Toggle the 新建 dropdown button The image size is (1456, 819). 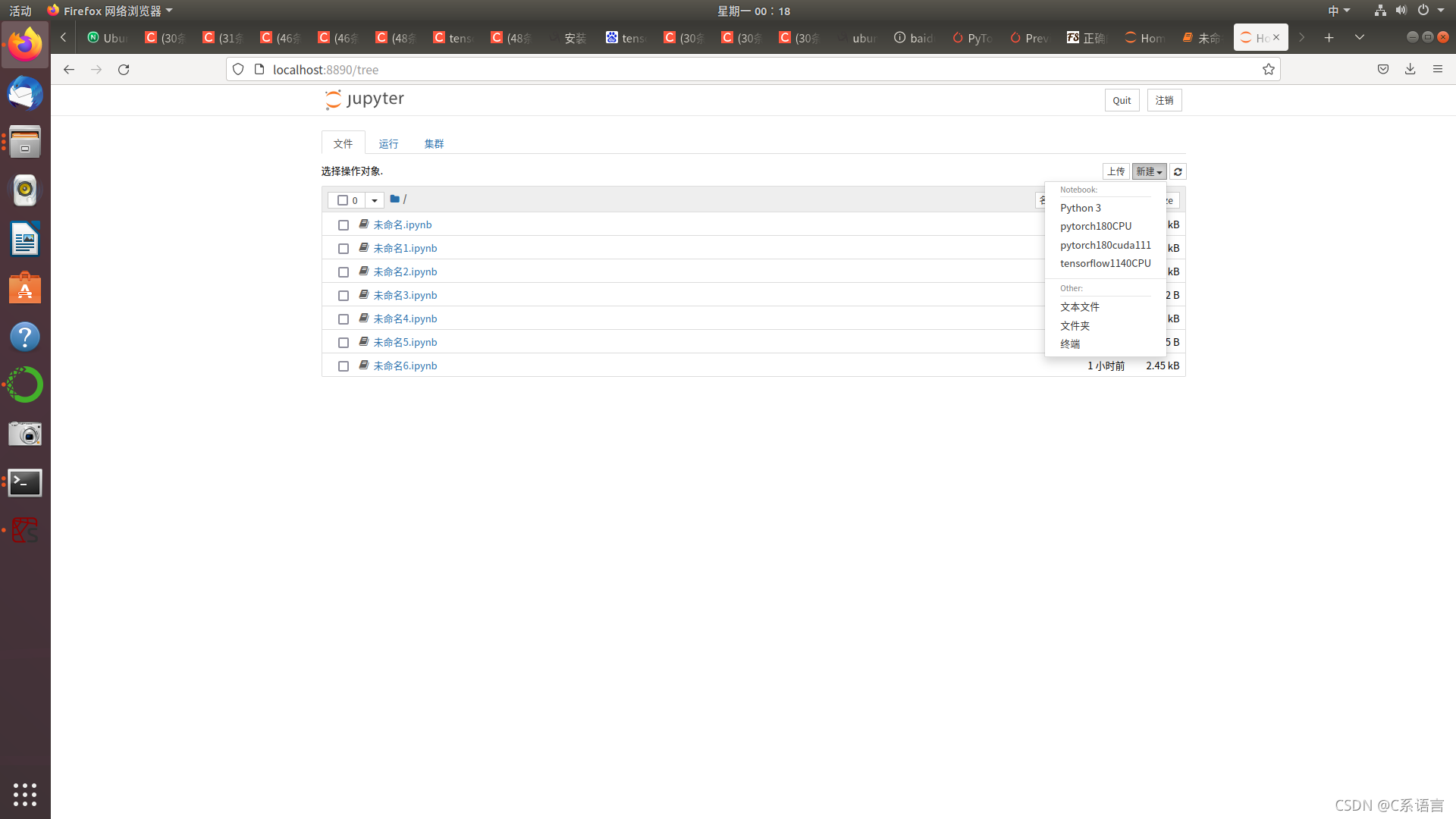click(x=1149, y=172)
